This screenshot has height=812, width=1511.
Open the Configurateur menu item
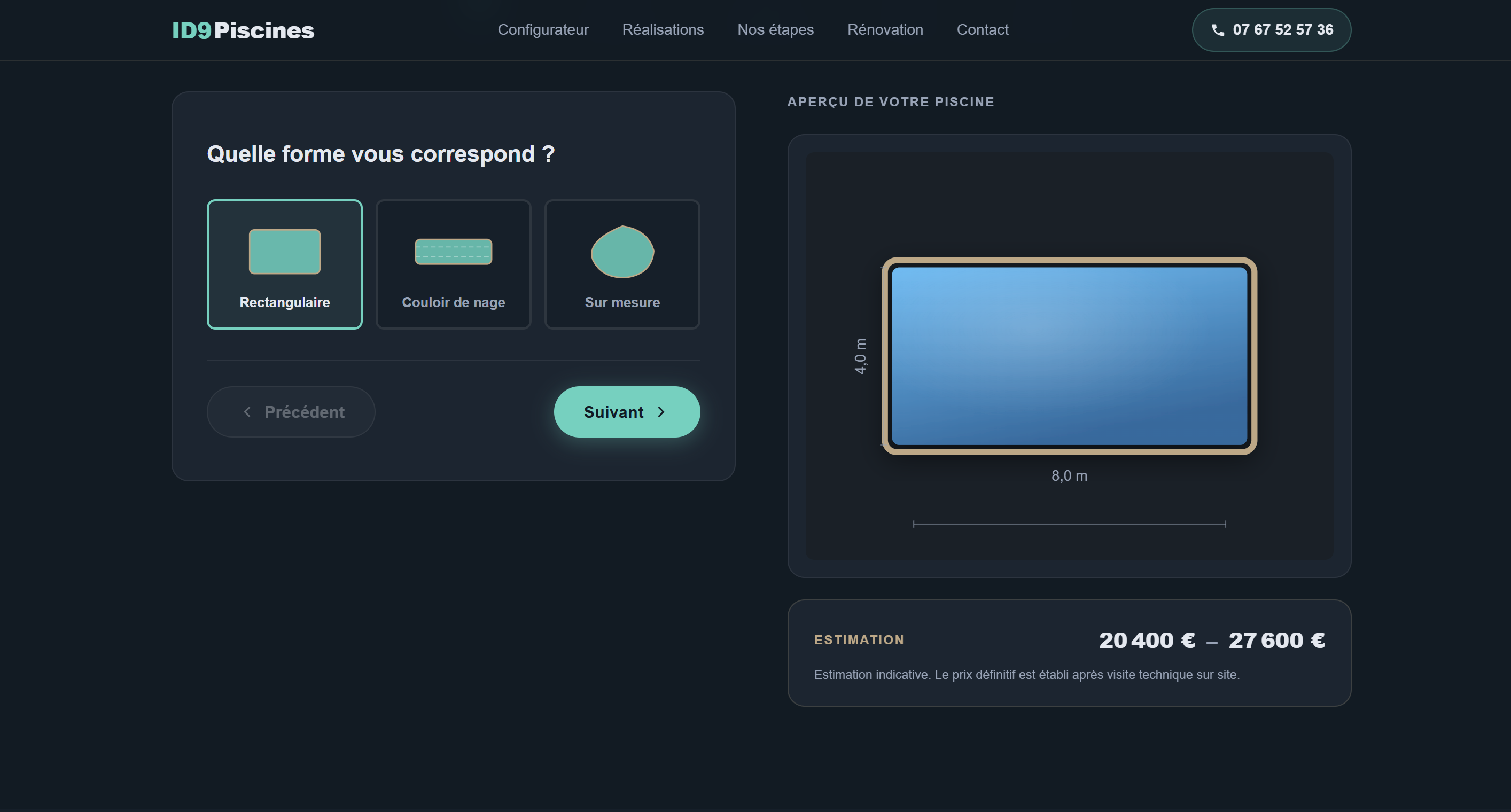click(x=543, y=30)
